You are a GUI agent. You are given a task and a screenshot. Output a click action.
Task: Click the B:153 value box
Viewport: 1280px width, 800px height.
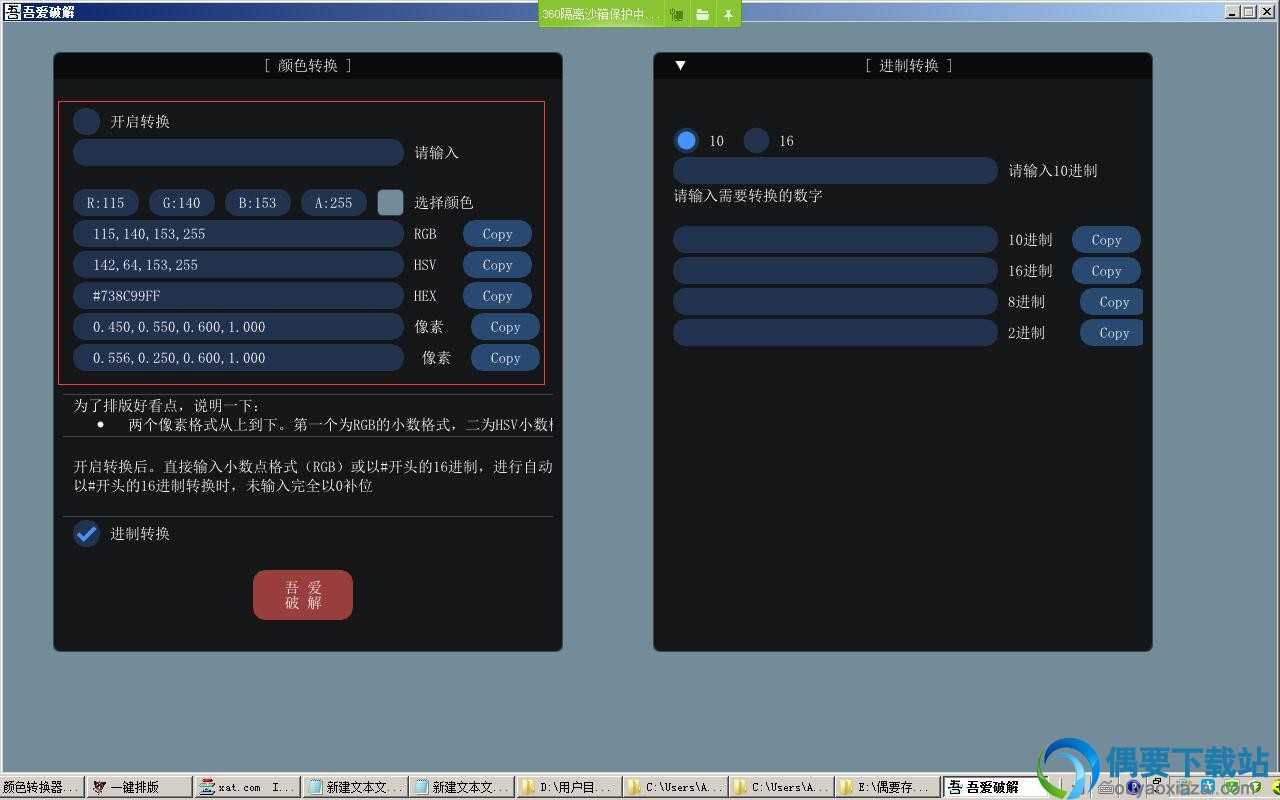coord(258,203)
